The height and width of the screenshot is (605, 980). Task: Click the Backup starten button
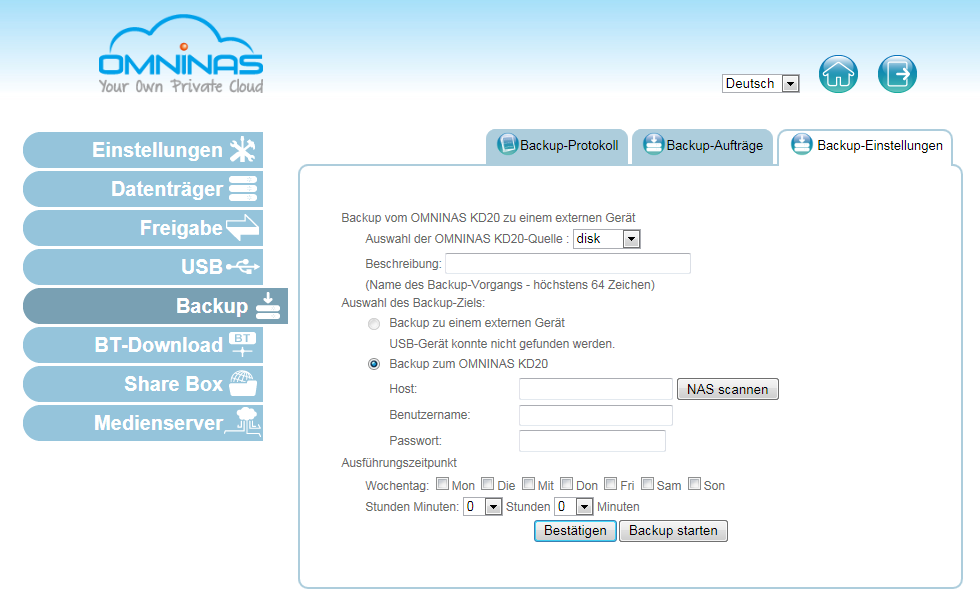(x=673, y=531)
